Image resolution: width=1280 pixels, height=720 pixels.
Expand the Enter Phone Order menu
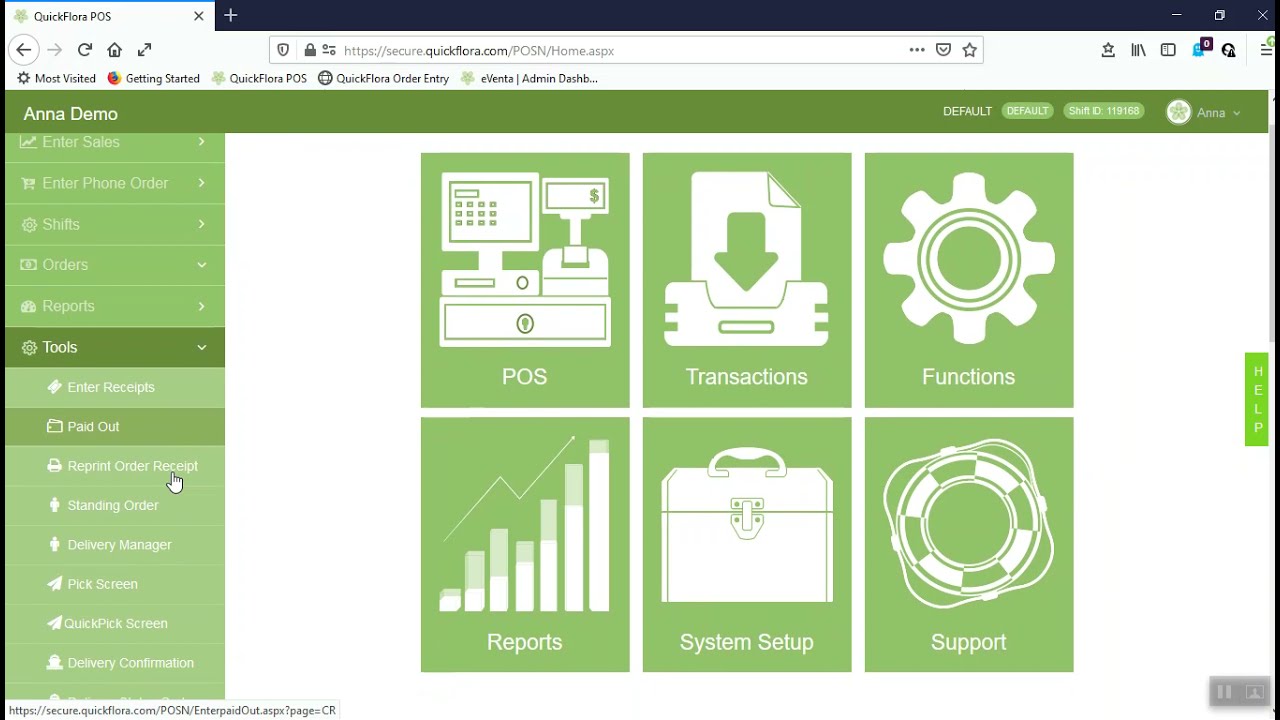[x=115, y=183]
